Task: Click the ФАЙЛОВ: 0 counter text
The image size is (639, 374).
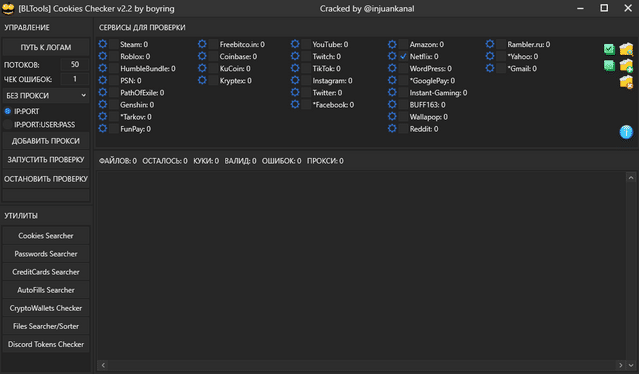Action: pyautogui.click(x=118, y=161)
